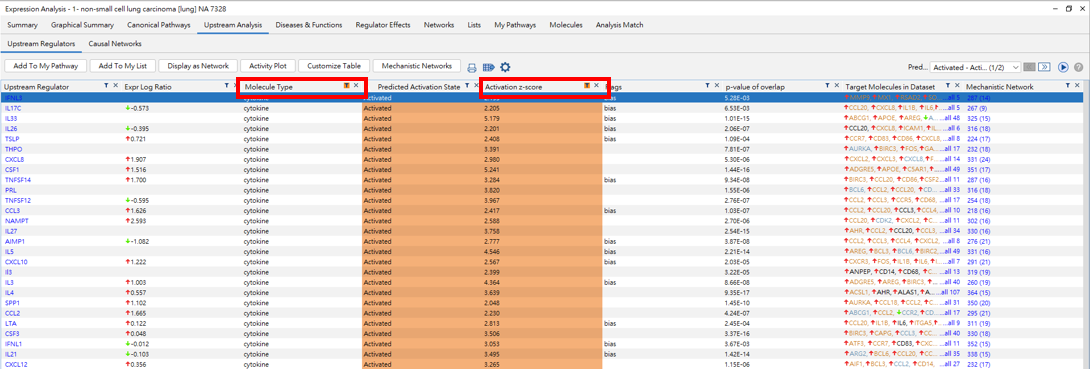Image resolution: width=1090 pixels, height=369 pixels.
Task: Switch to the Causal Networks sub-tab
Action: point(115,44)
